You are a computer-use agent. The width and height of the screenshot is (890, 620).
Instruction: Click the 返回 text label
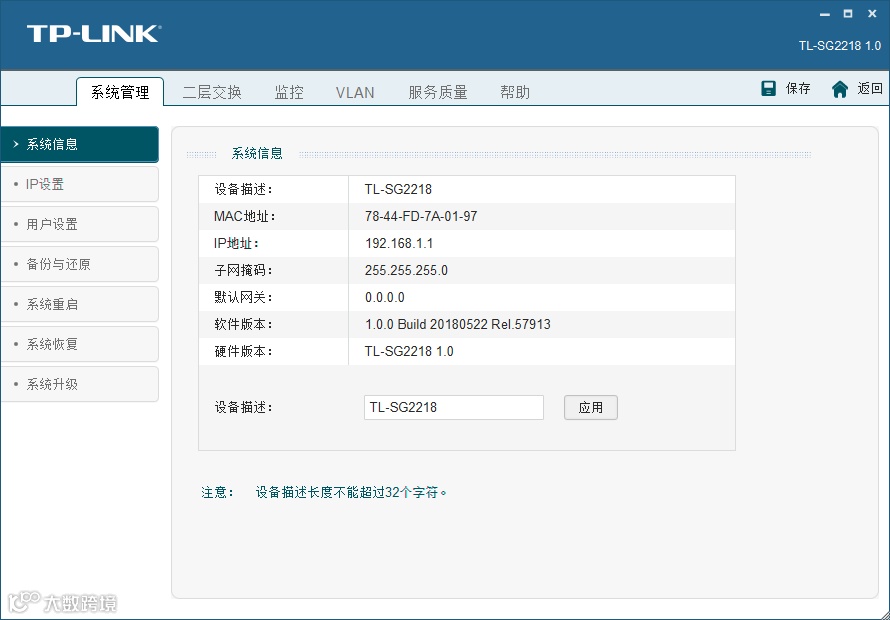(x=870, y=89)
